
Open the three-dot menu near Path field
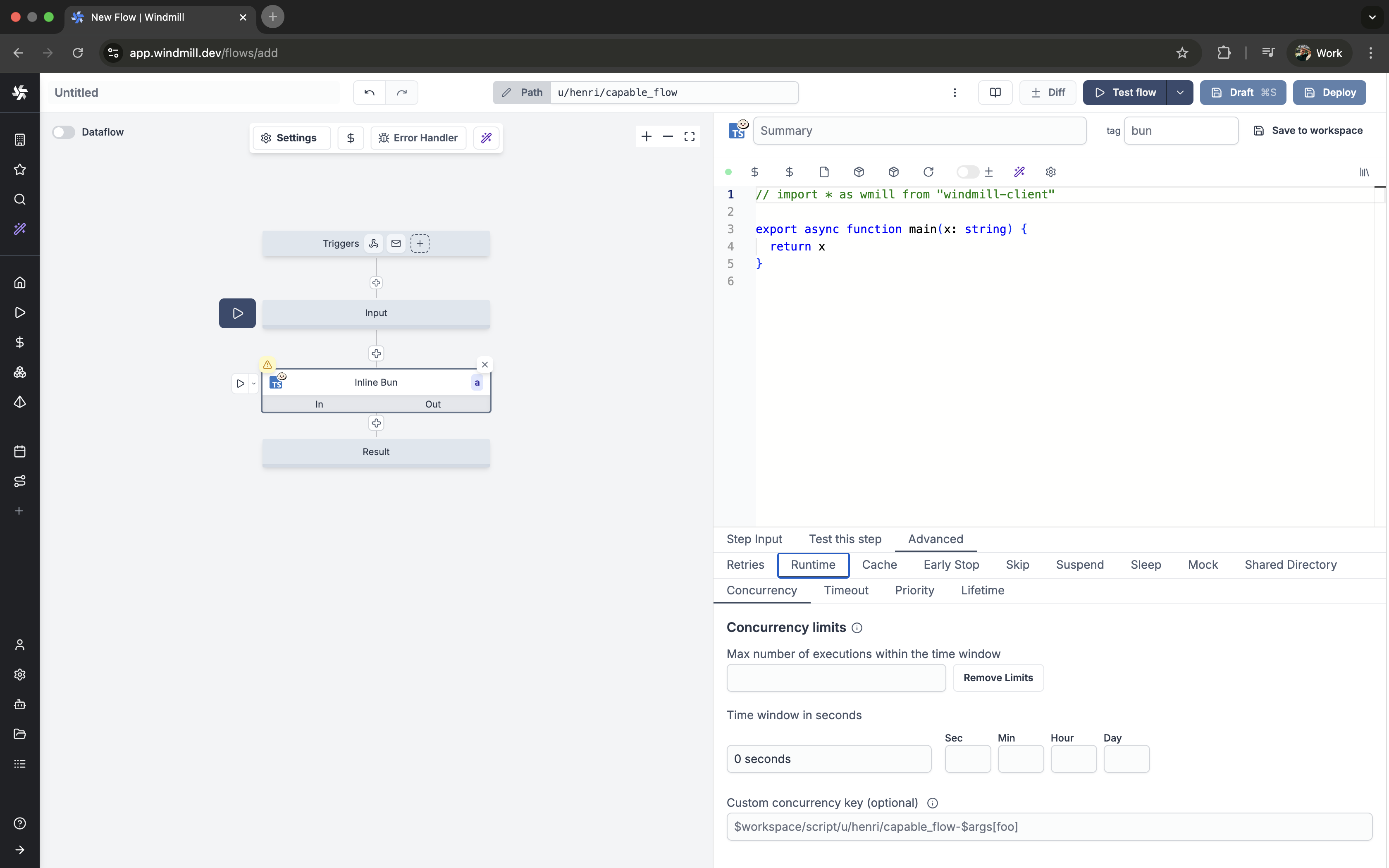coord(955,93)
